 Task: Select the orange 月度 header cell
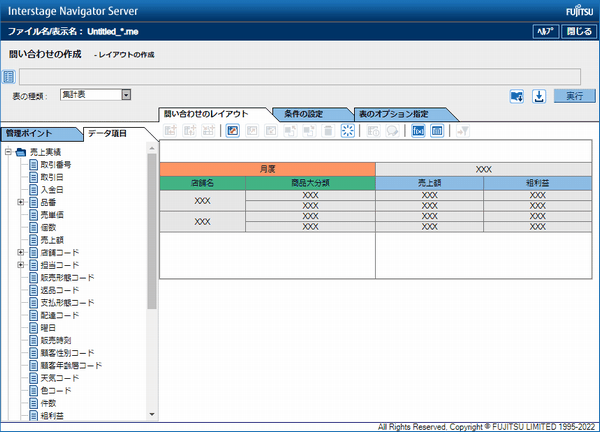[267, 169]
